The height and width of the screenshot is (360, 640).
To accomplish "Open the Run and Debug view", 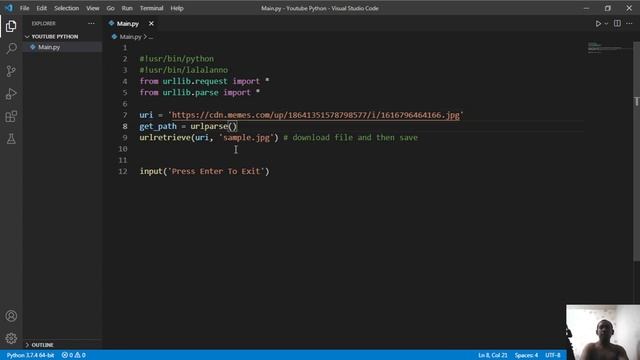I will click(11, 94).
